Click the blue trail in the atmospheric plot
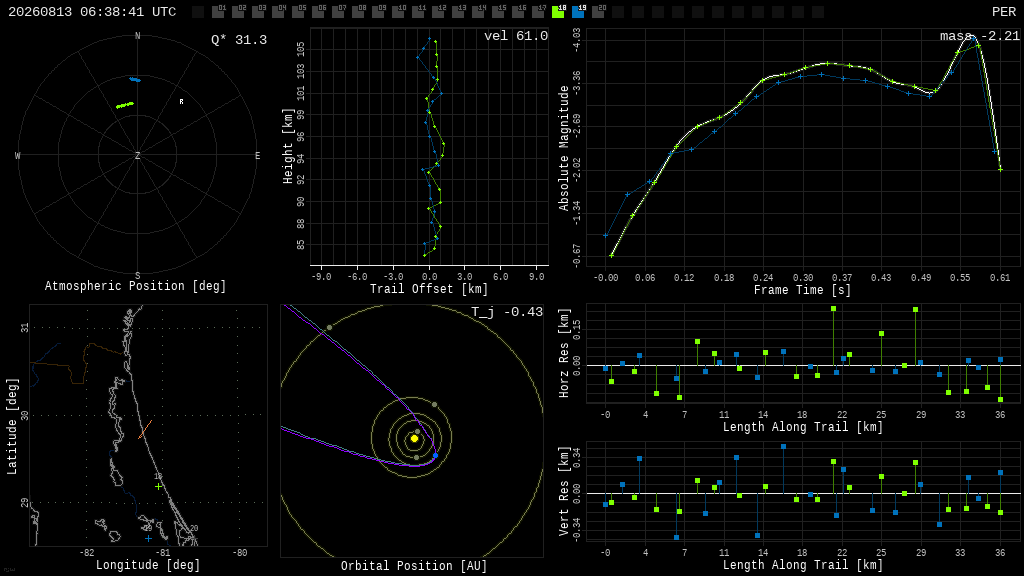Viewport: 1024px width, 576px height. [x=135, y=80]
